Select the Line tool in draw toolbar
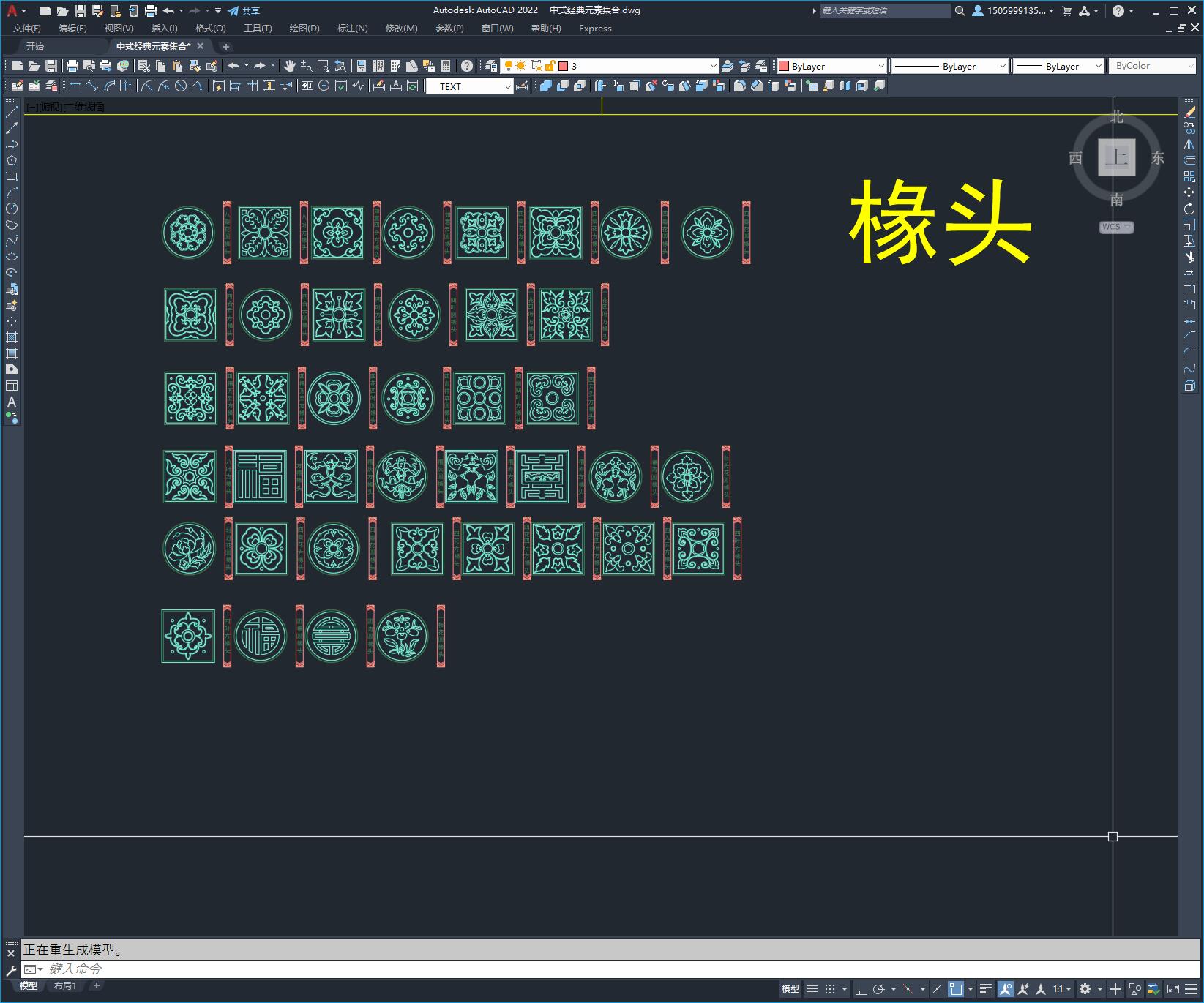Image resolution: width=1204 pixels, height=1003 pixels. click(x=12, y=112)
